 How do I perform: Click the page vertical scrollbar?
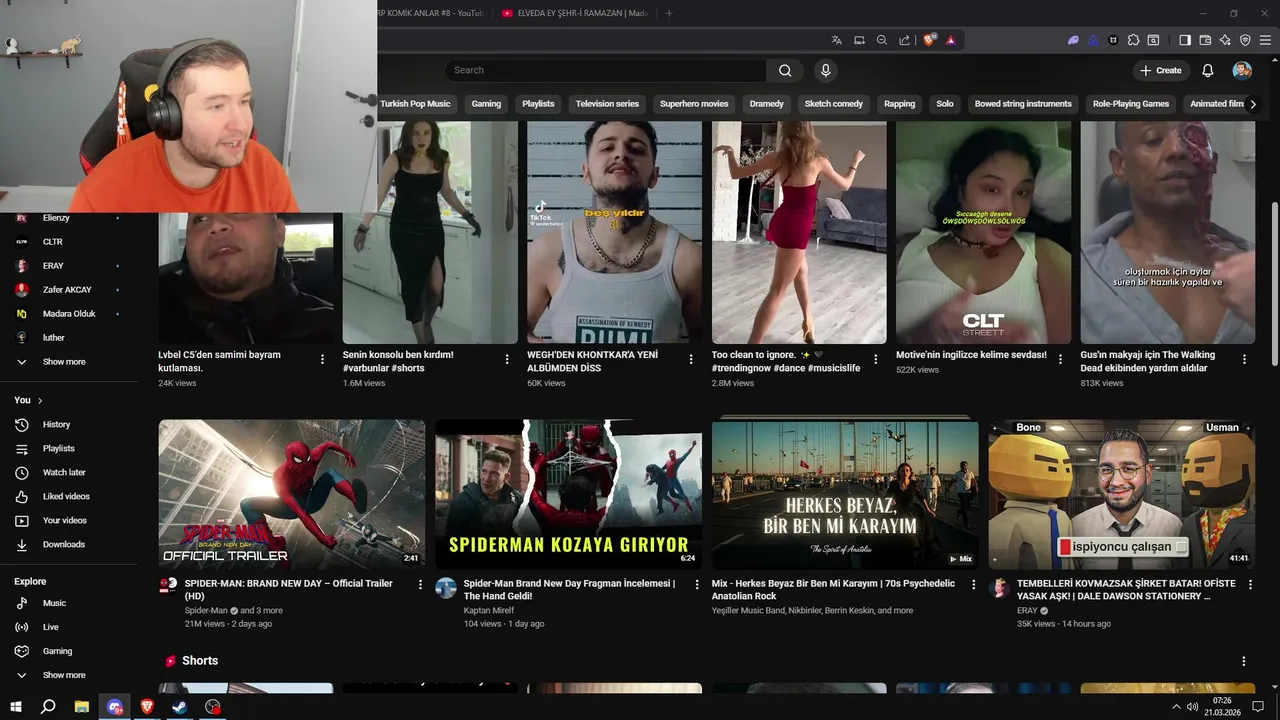(1274, 284)
